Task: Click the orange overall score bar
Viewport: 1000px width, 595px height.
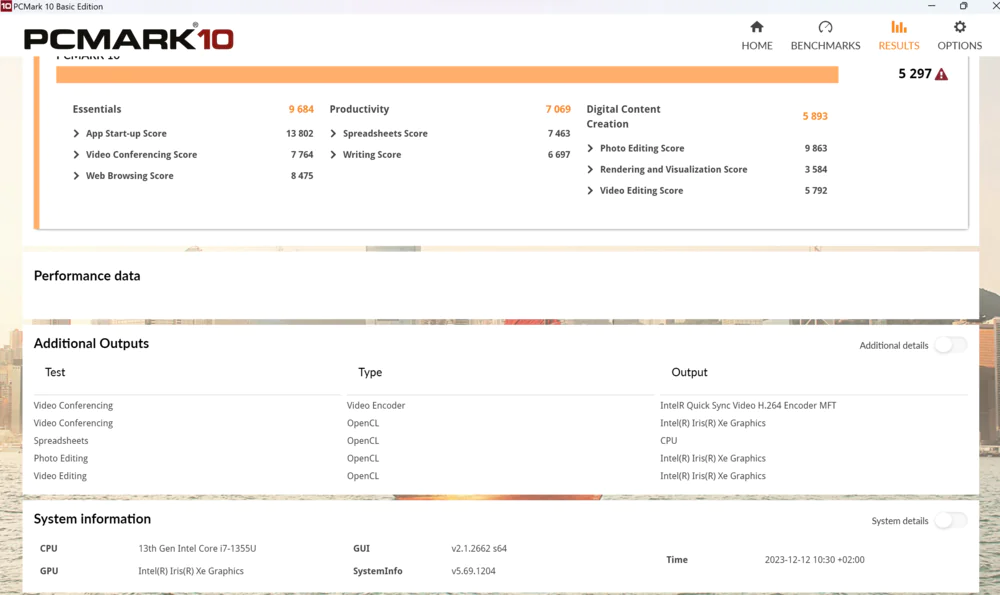Action: click(x=447, y=75)
